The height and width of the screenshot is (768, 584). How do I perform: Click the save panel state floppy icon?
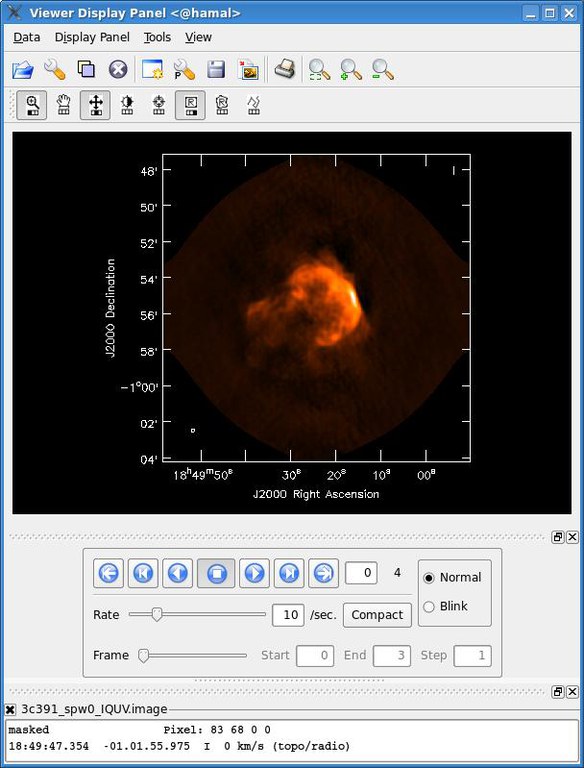pos(216,70)
